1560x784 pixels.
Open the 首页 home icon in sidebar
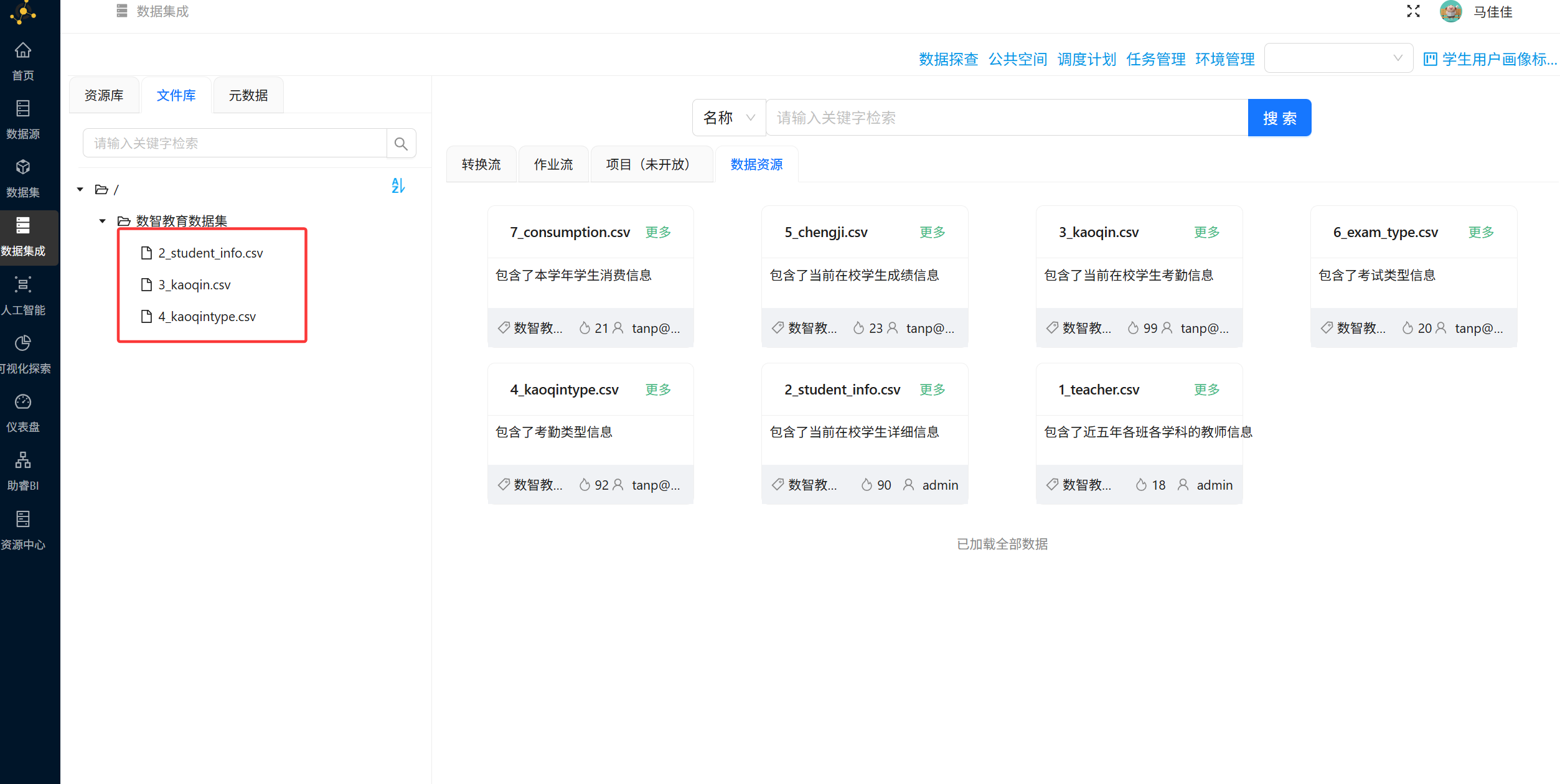point(23,50)
